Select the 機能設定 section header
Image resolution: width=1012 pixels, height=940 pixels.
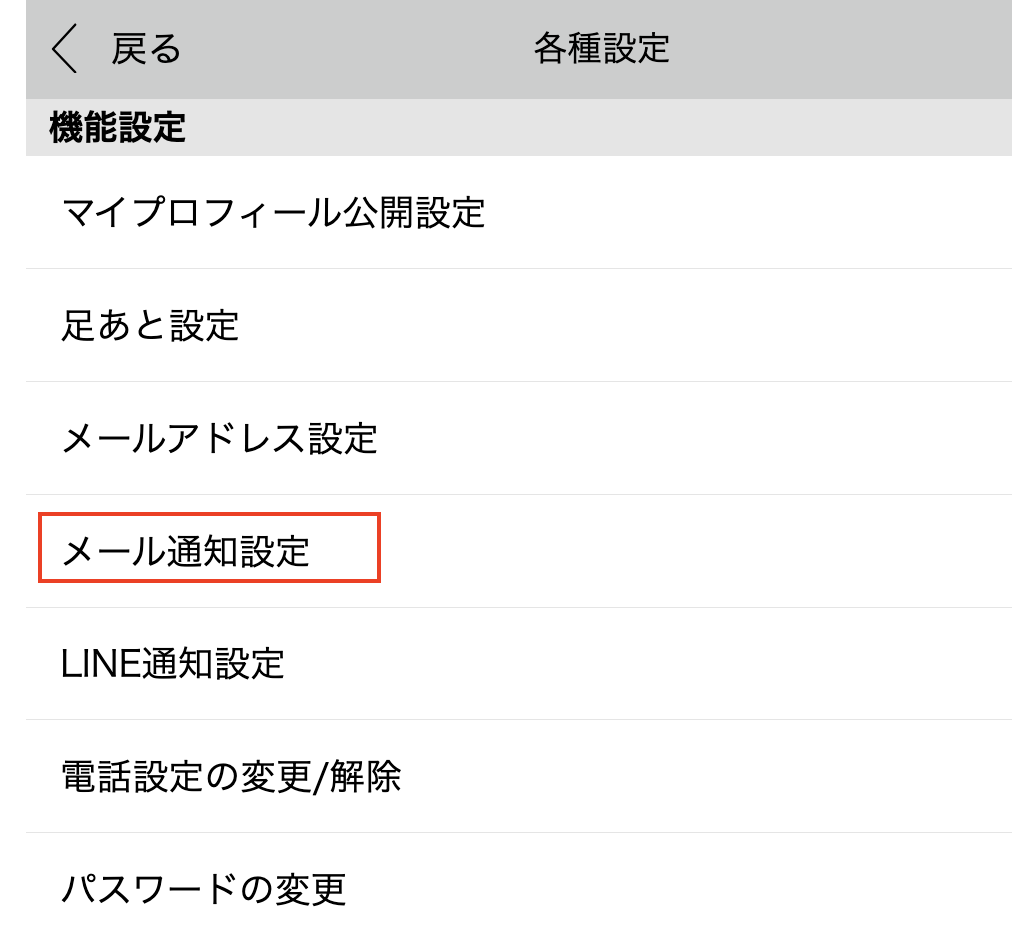[x=118, y=128]
